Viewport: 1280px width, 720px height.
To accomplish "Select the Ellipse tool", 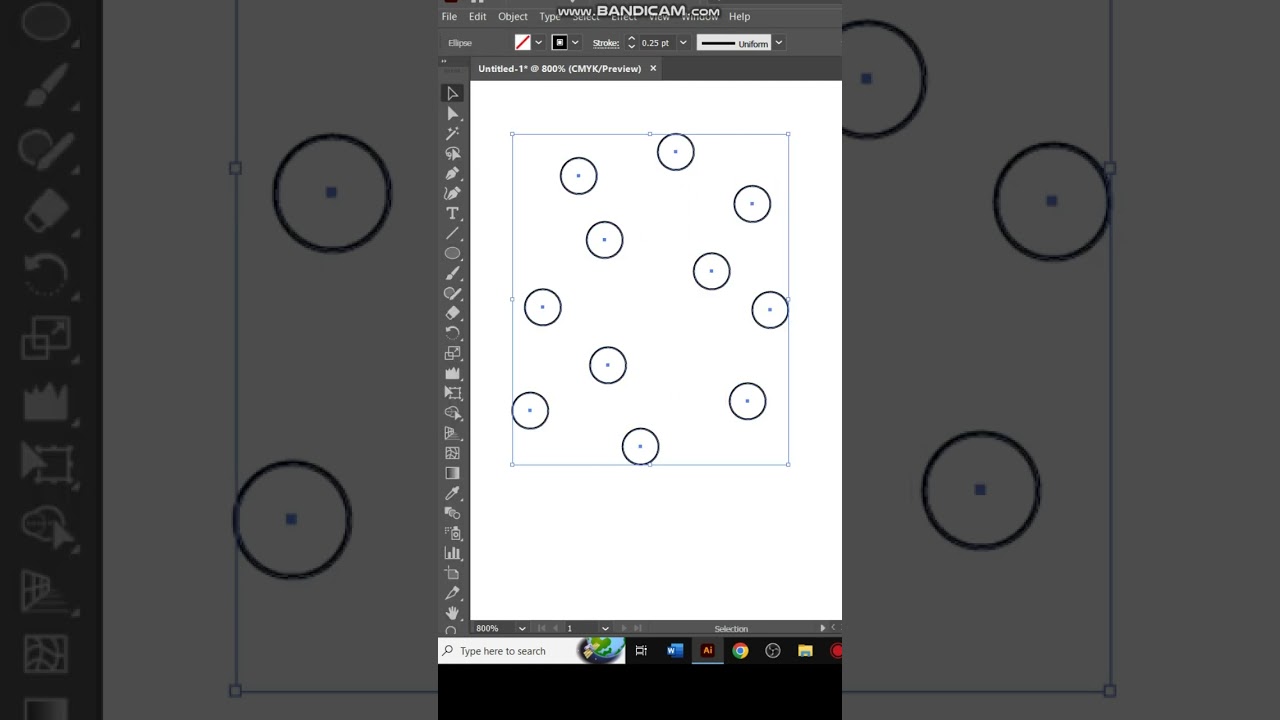I will click(452, 253).
